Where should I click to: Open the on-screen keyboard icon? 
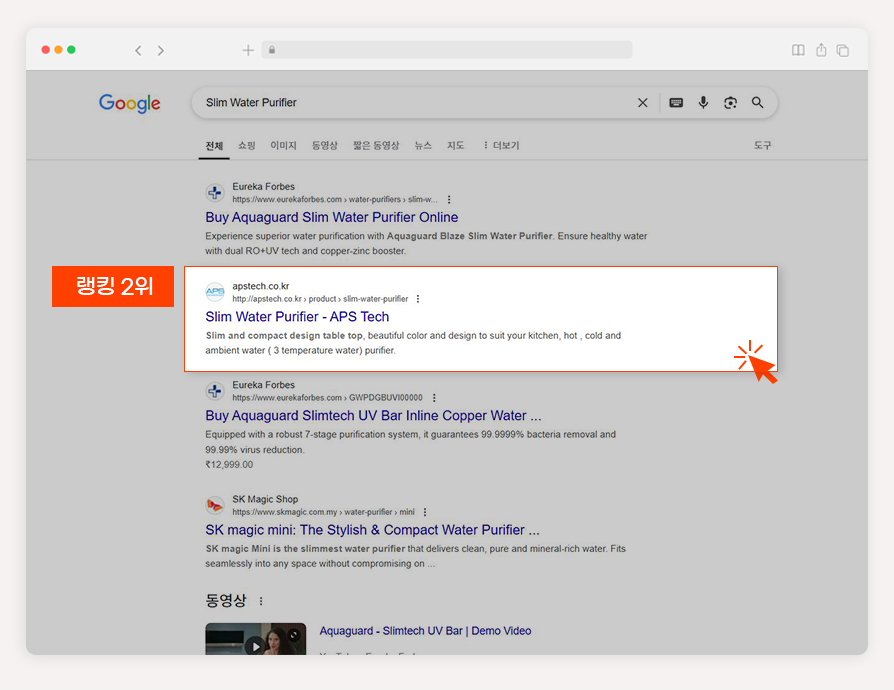[676, 103]
